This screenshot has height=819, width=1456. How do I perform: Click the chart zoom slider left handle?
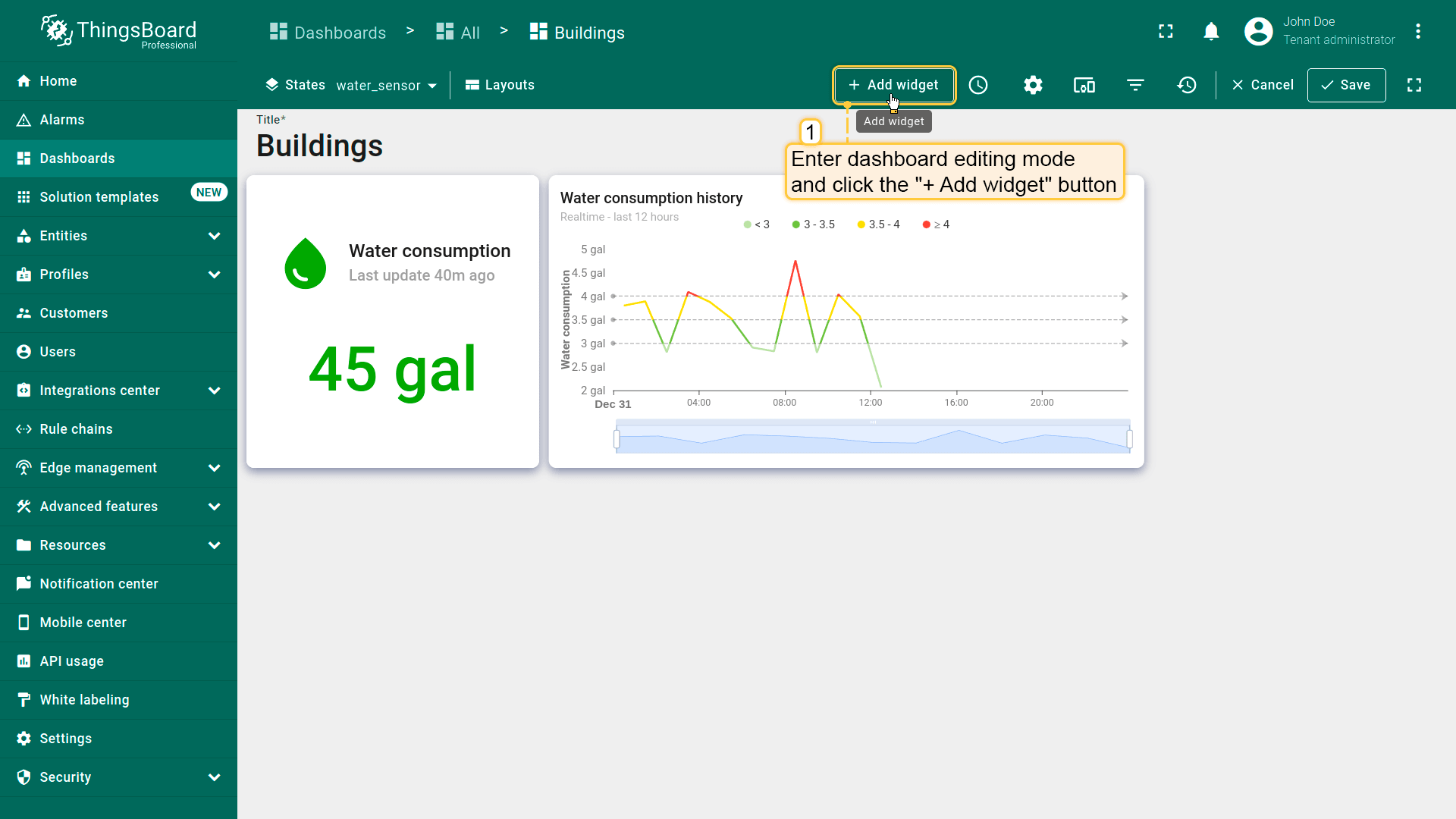(x=617, y=438)
